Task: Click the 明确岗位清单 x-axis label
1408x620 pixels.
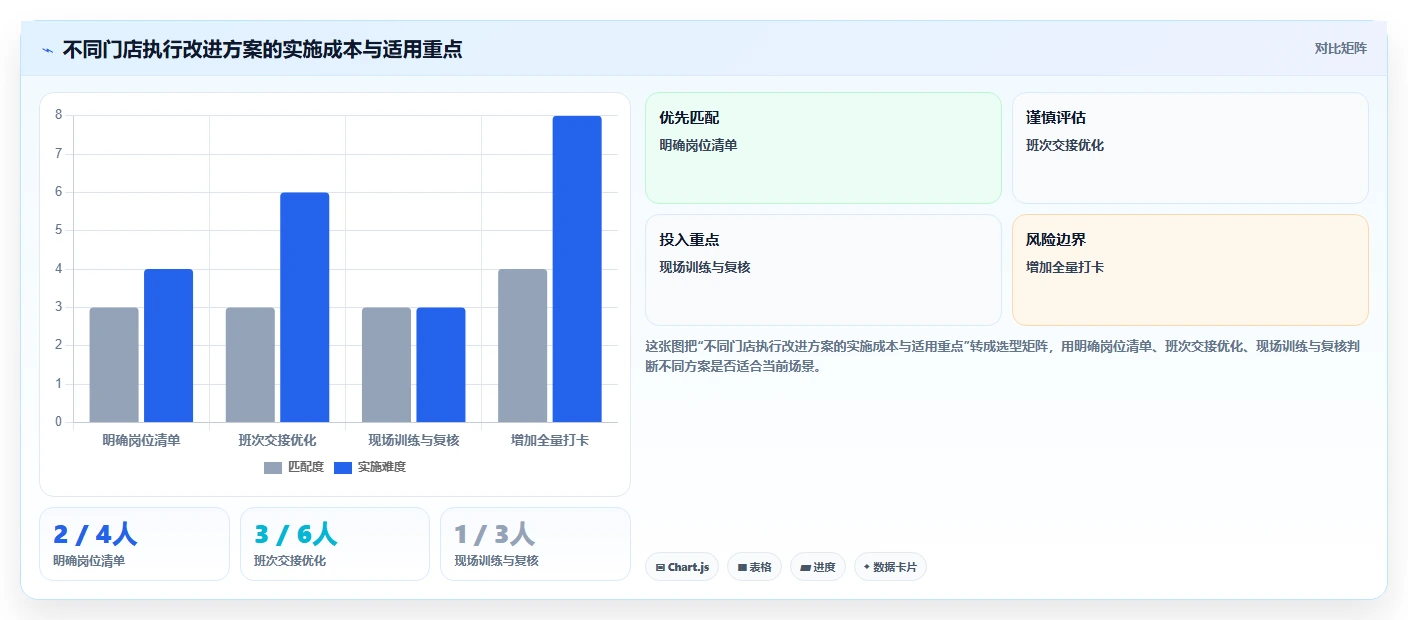Action: [x=142, y=440]
